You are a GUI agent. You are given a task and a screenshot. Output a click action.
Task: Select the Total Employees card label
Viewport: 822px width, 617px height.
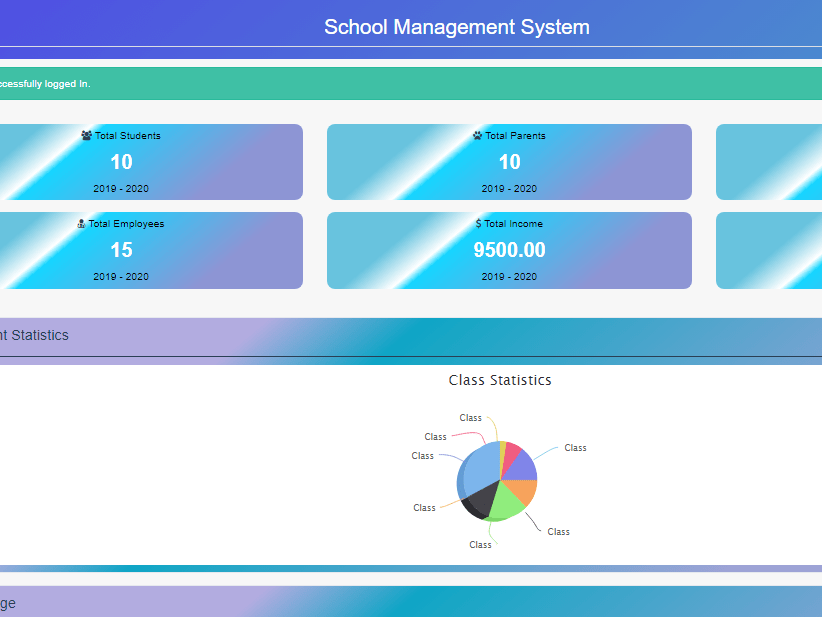pos(126,224)
